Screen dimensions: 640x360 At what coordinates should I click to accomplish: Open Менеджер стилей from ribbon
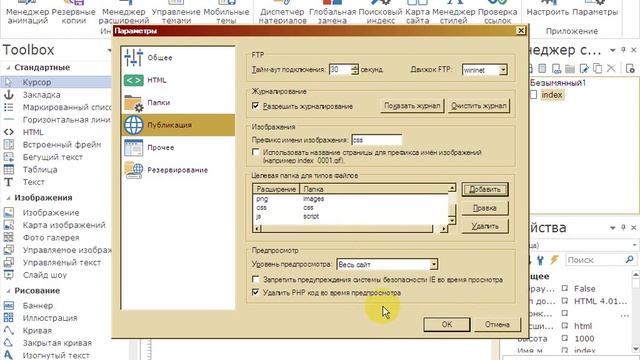tap(453, 13)
